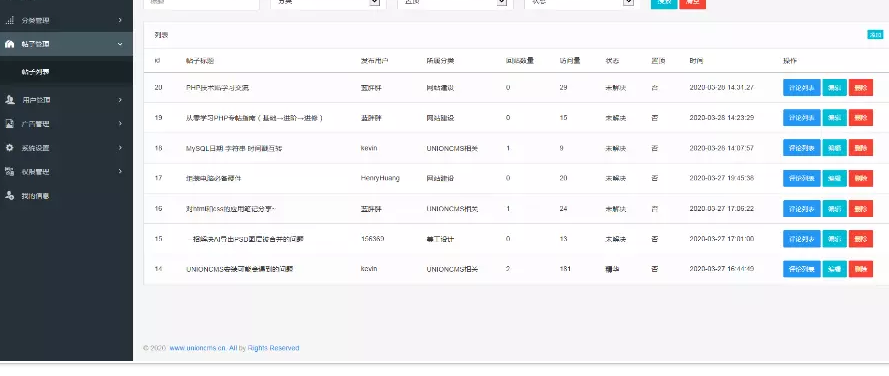The height and width of the screenshot is (376, 889).
Task: Click the username 156360
Action: (x=372, y=239)
